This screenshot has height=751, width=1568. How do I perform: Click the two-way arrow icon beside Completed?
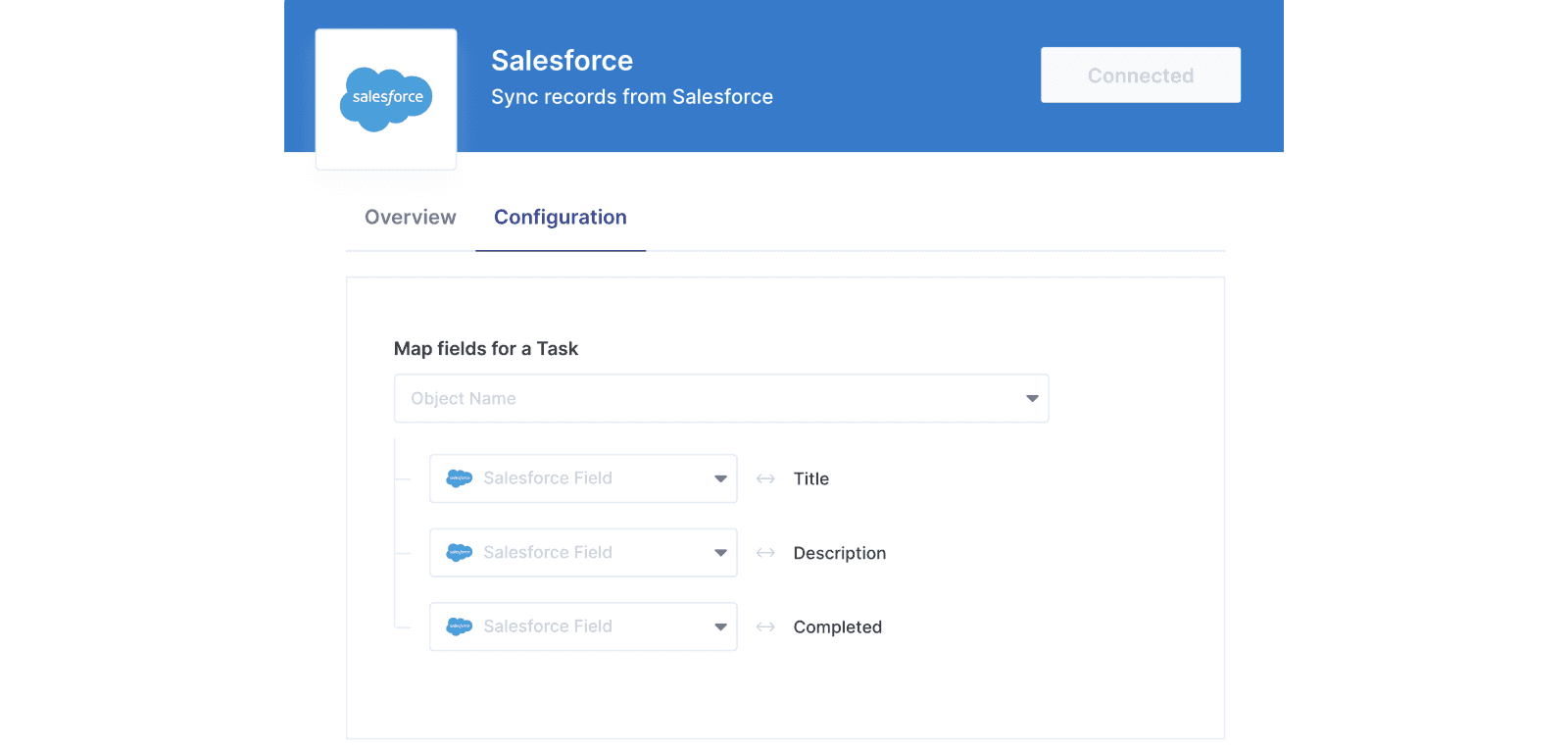pyautogui.click(x=765, y=626)
